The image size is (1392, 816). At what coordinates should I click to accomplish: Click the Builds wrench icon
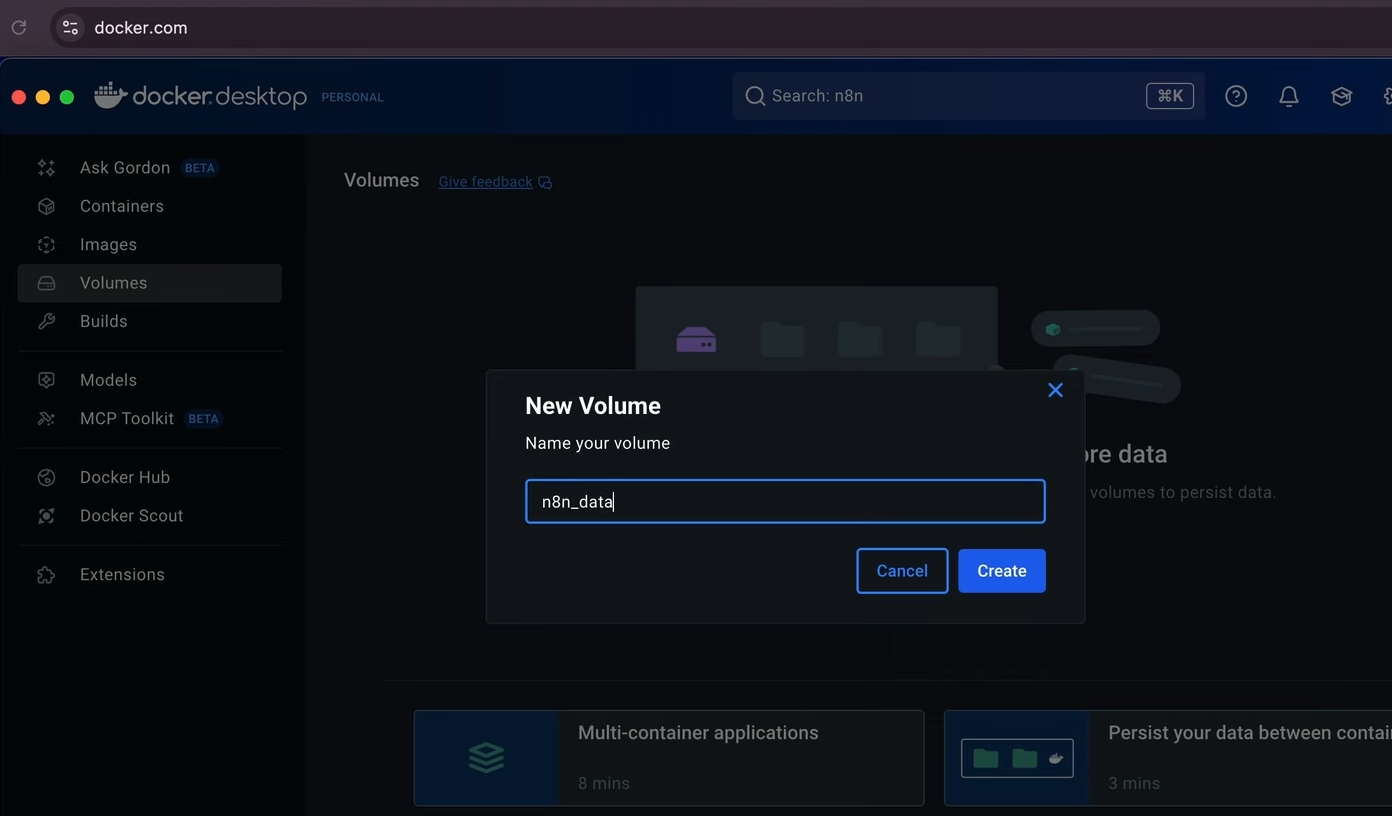pos(46,321)
